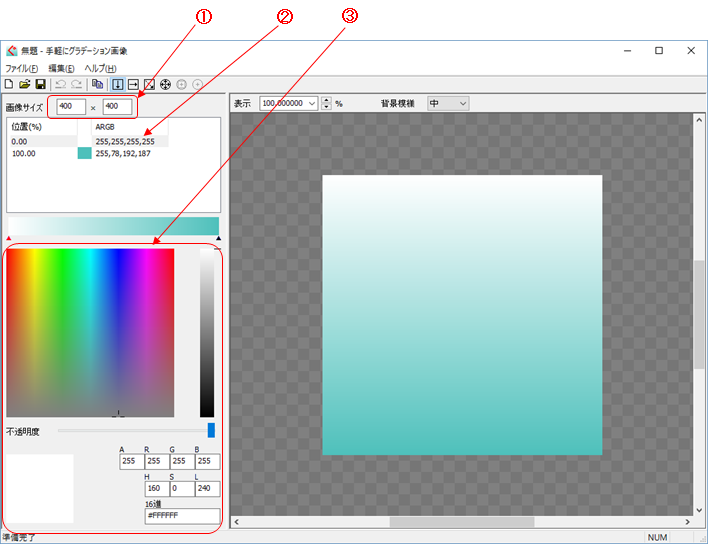Click the vertical lightness grayscale bar
Image resolution: width=708 pixels, height=544 pixels.
[x=207, y=333]
